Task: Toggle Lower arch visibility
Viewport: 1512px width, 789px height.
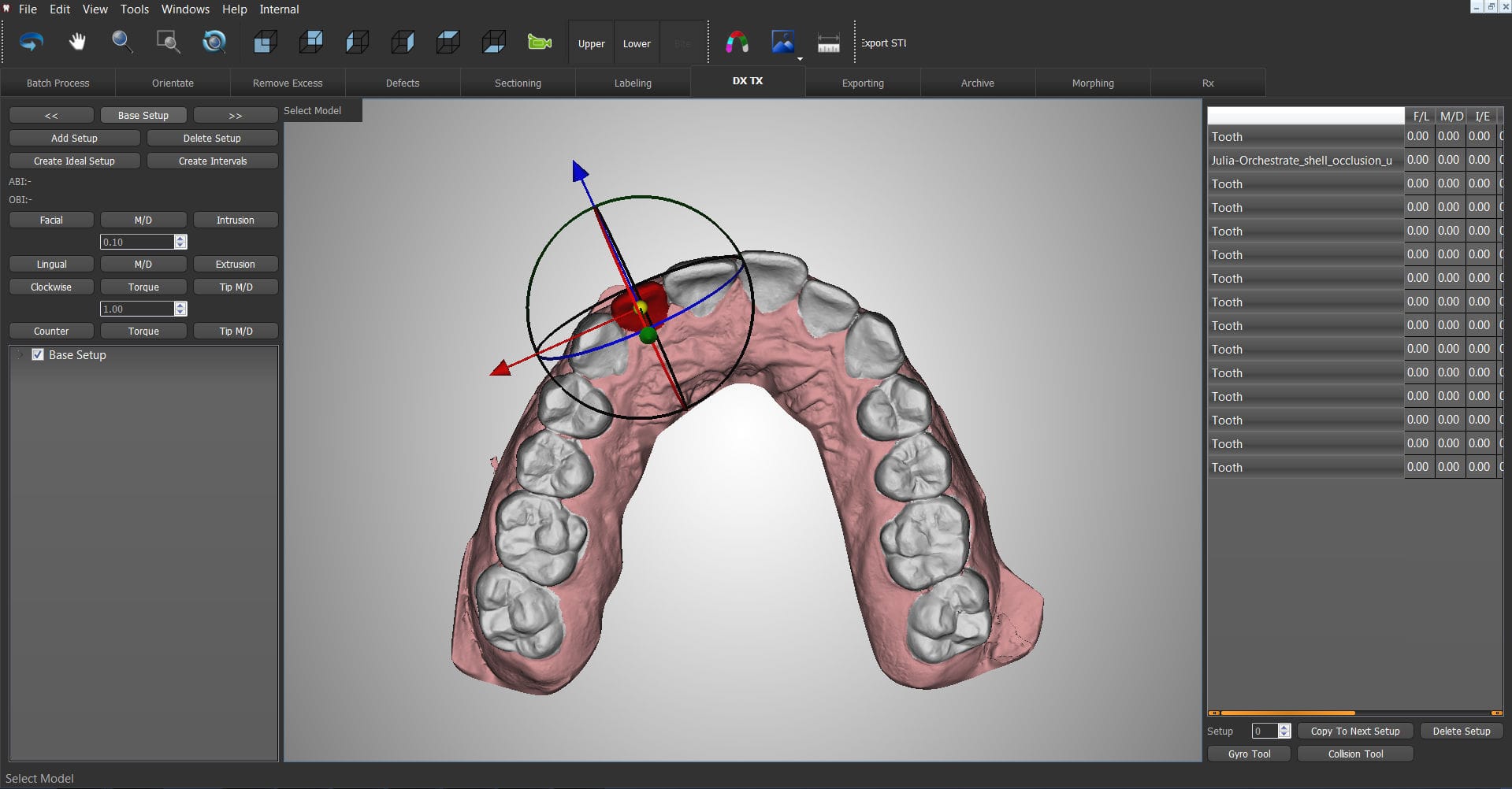Action: tap(637, 43)
